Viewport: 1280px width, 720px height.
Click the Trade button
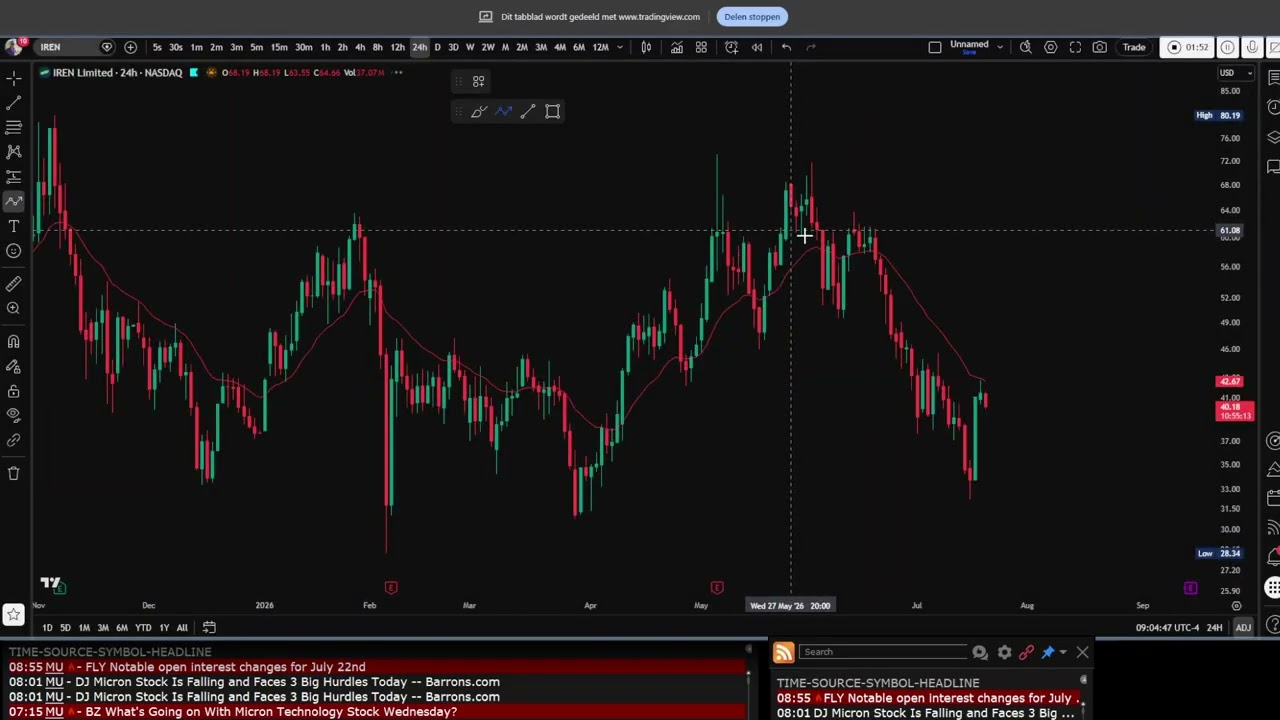1134,47
